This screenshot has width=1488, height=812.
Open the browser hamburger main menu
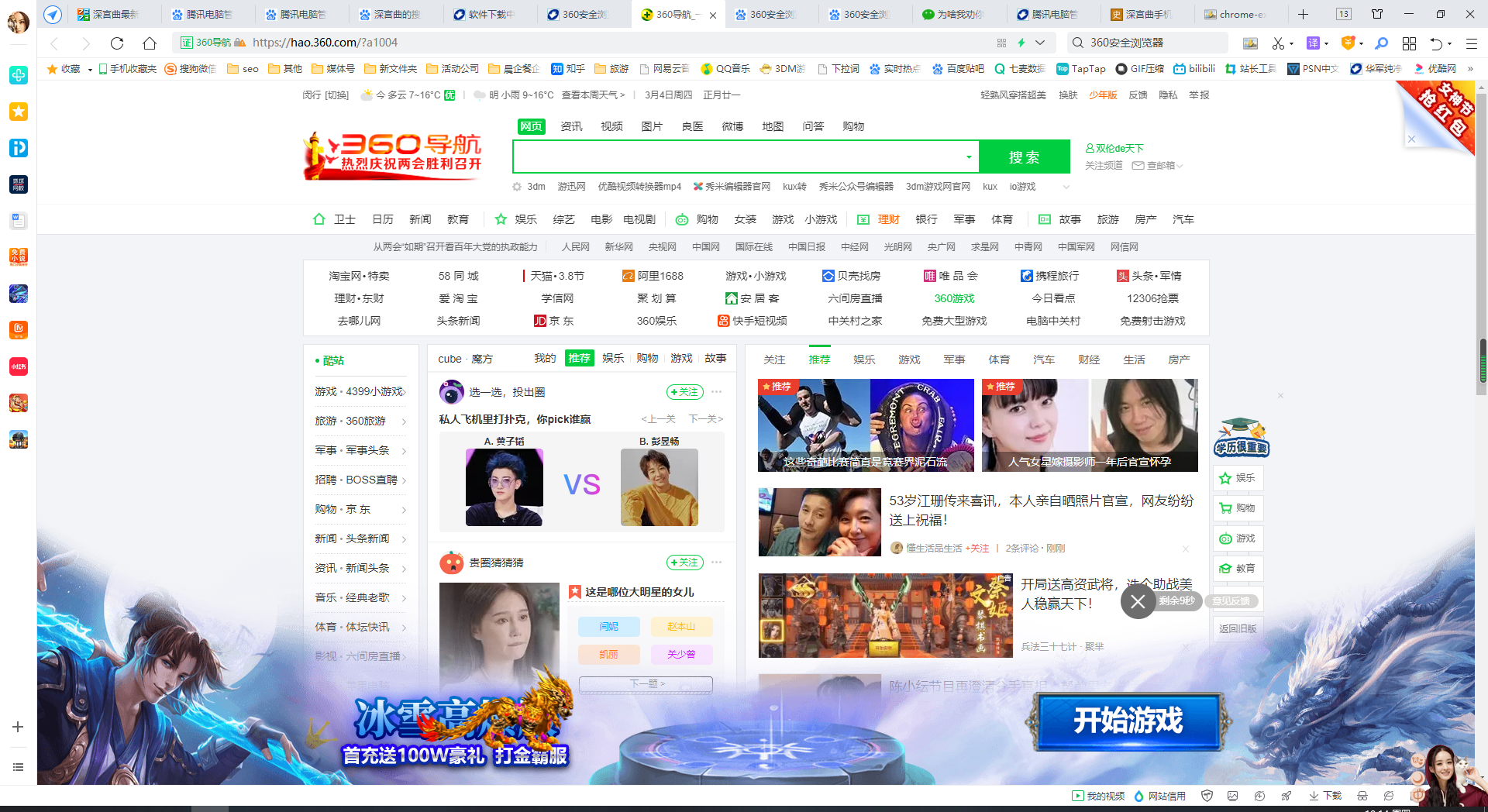1471,43
